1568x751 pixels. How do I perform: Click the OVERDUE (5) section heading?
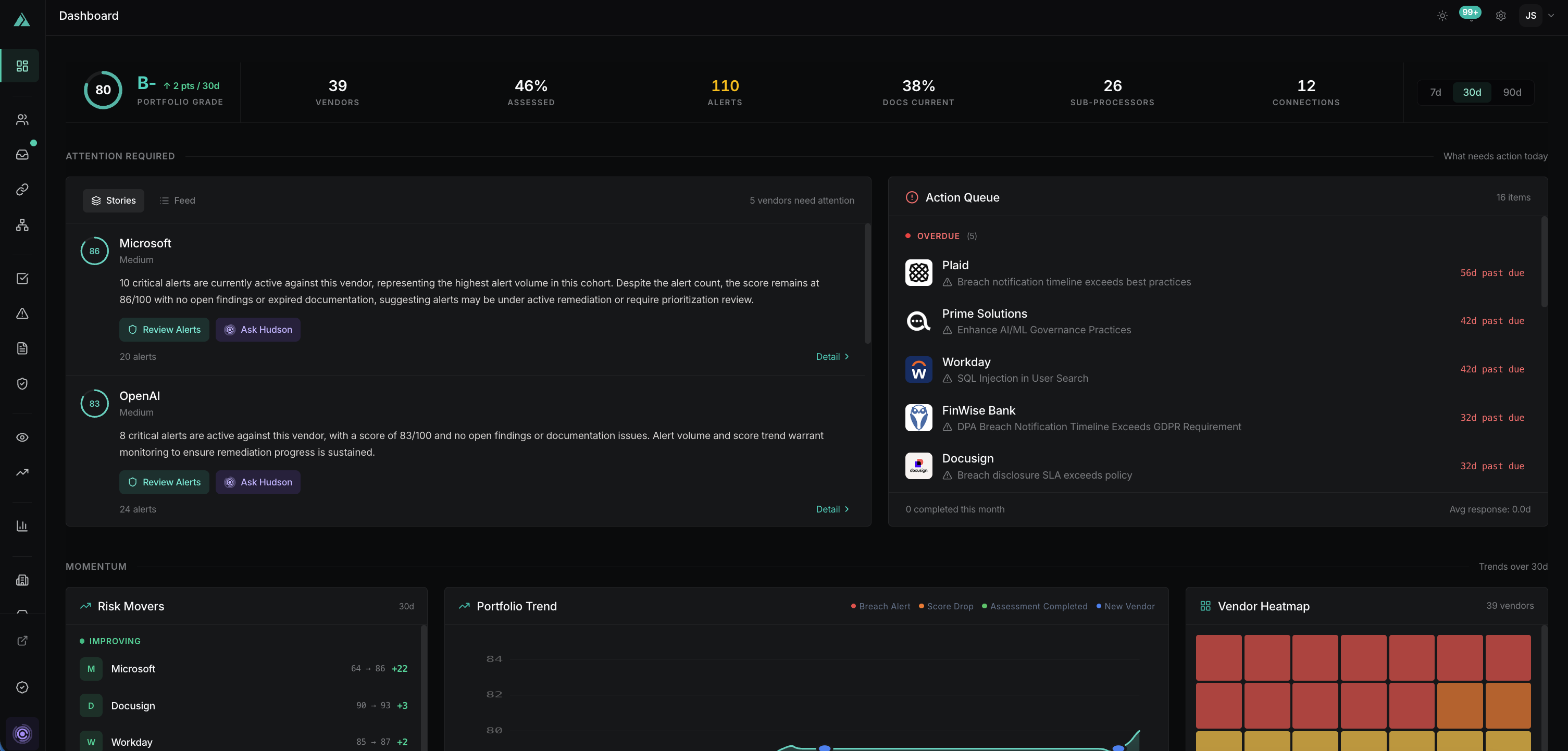tap(941, 236)
